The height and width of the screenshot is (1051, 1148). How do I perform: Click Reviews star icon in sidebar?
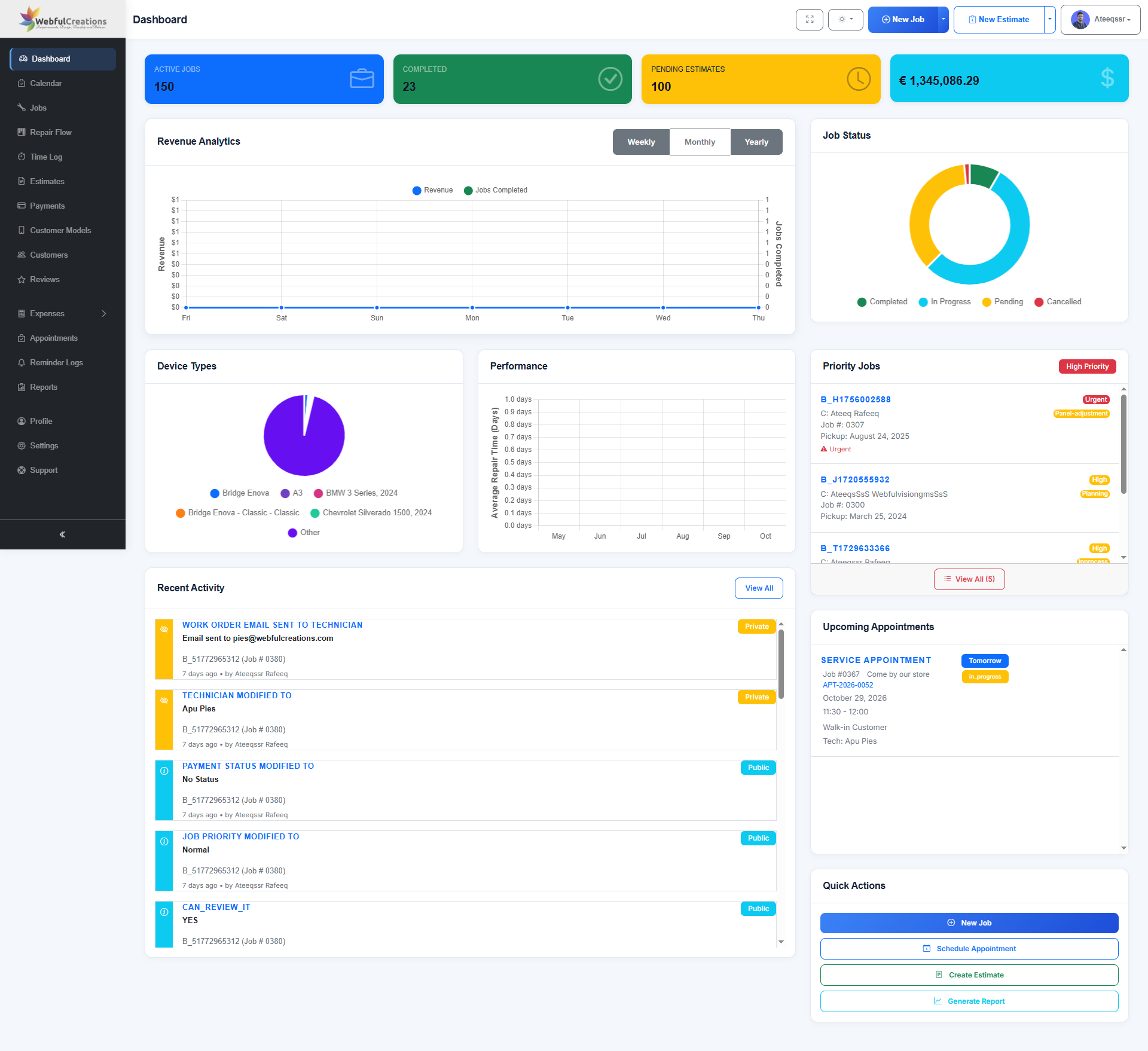(22, 280)
